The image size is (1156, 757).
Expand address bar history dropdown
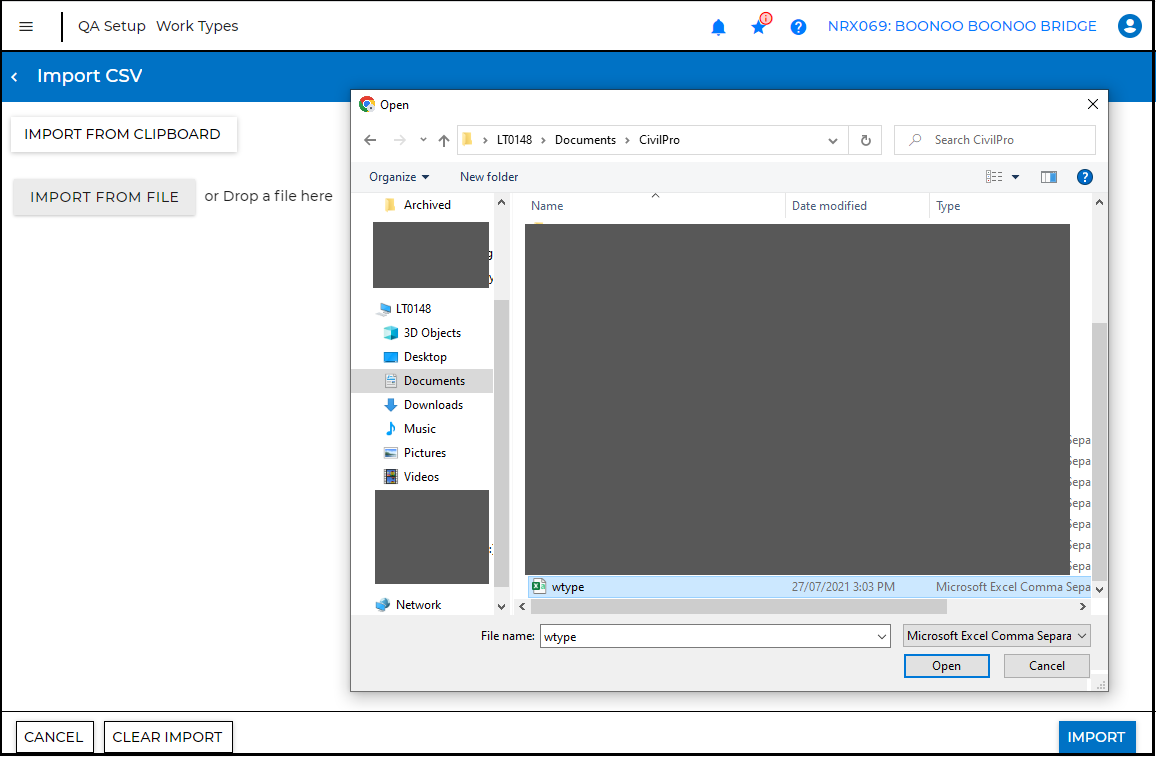click(x=832, y=140)
